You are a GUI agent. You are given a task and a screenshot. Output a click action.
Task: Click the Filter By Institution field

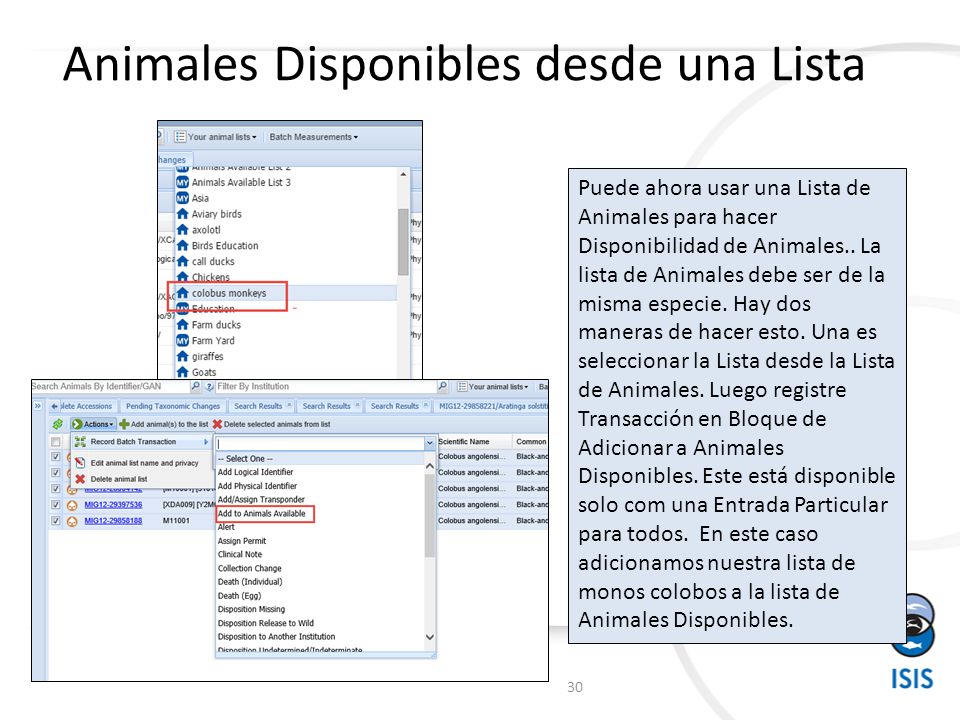tap(326, 386)
